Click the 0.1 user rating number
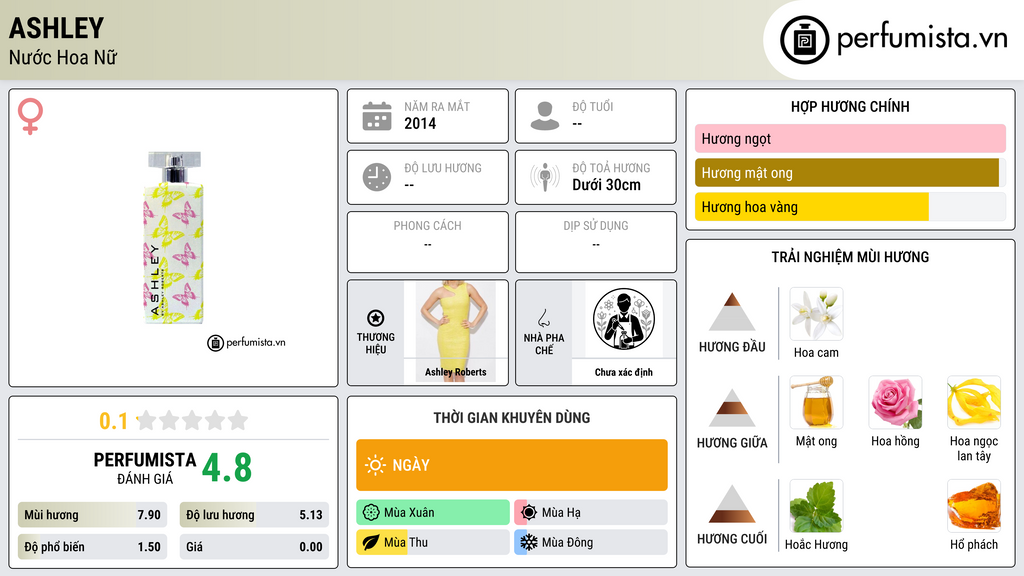This screenshot has width=1024, height=576. (114, 421)
